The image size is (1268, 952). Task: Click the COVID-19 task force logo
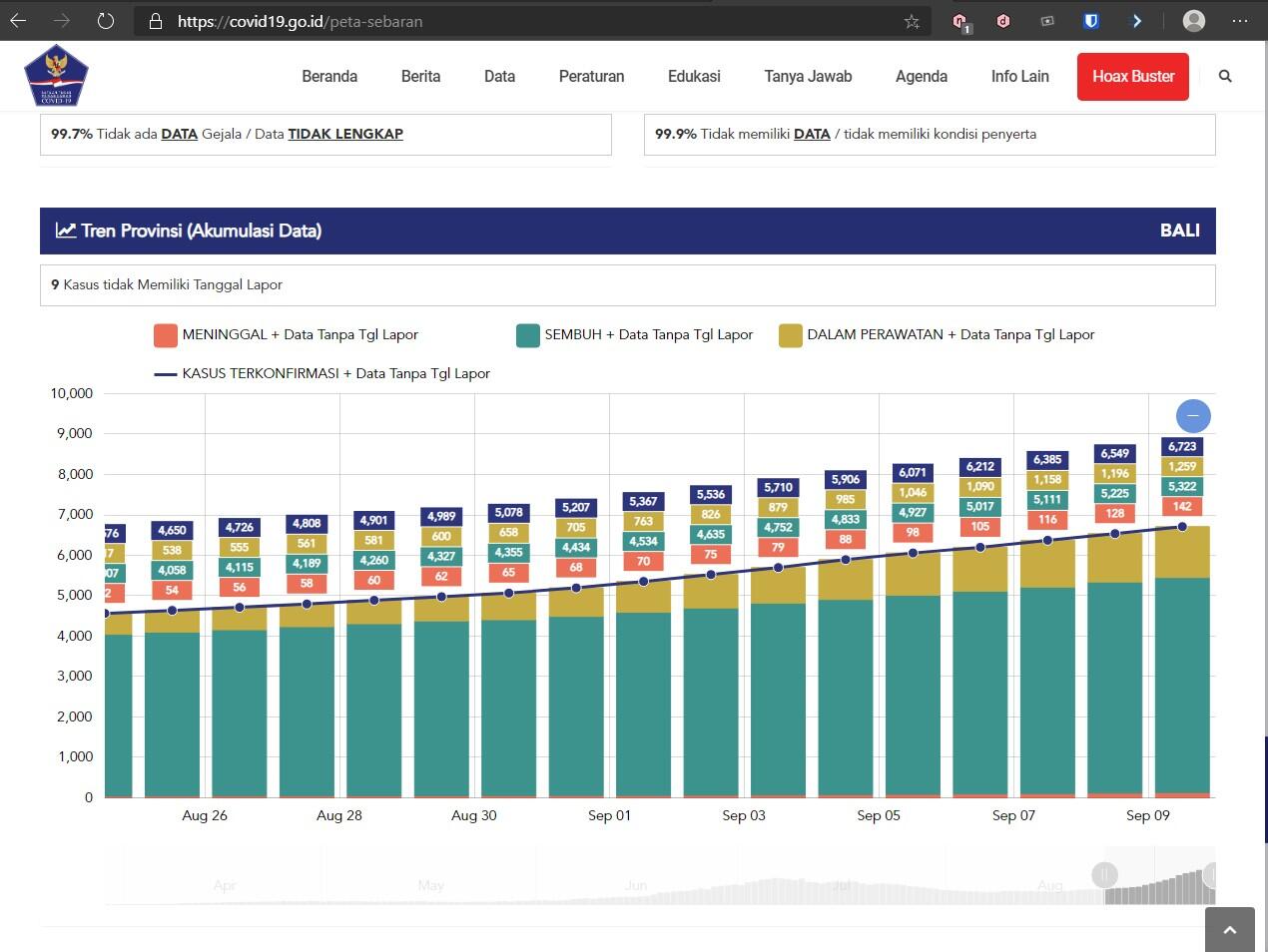coord(56,76)
